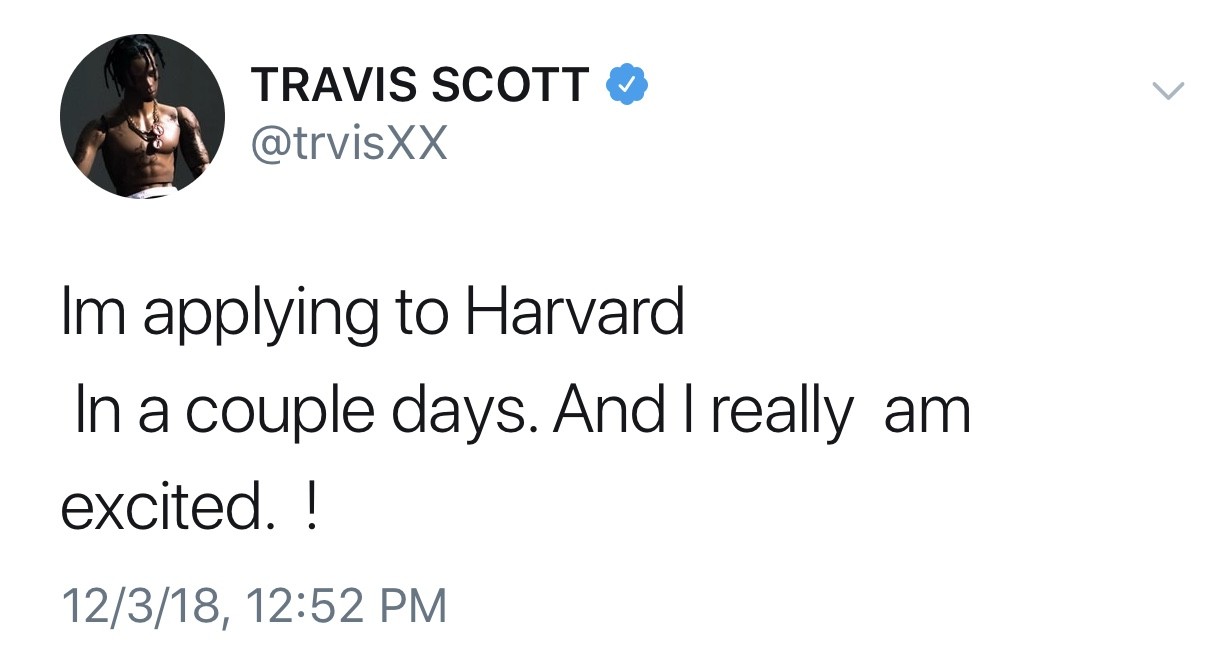Click the word "And" in the tweet
The height and width of the screenshot is (654, 1220).
point(612,409)
